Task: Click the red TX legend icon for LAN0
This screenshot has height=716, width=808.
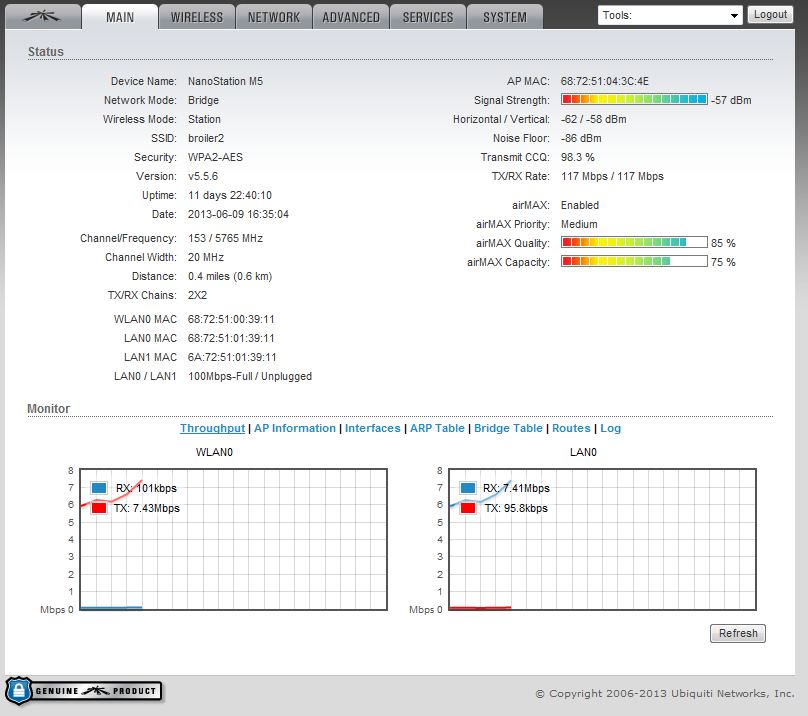Action: point(468,508)
